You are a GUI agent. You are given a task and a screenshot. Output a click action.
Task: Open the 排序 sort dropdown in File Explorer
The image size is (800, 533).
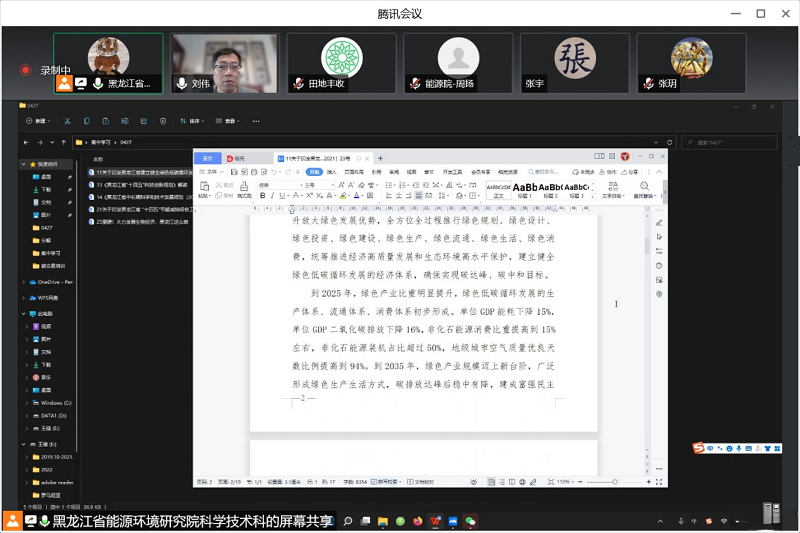192,121
